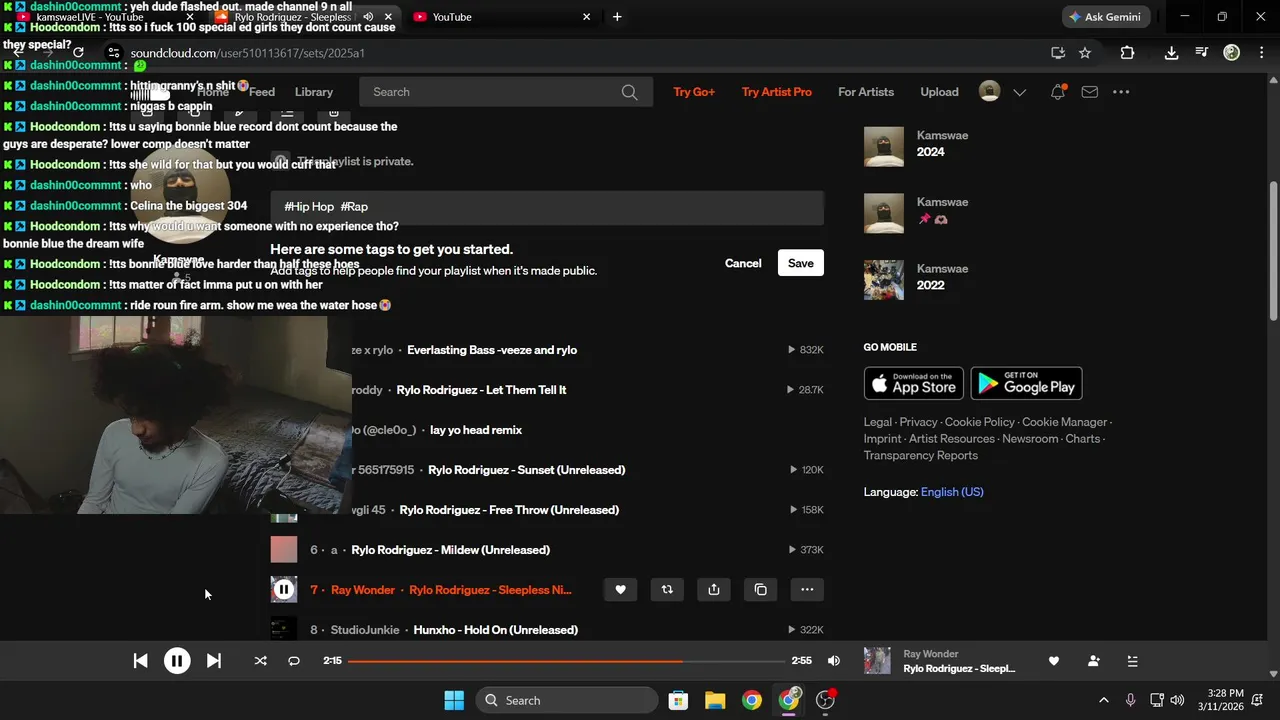Open File Explorer from taskbar

(715, 700)
